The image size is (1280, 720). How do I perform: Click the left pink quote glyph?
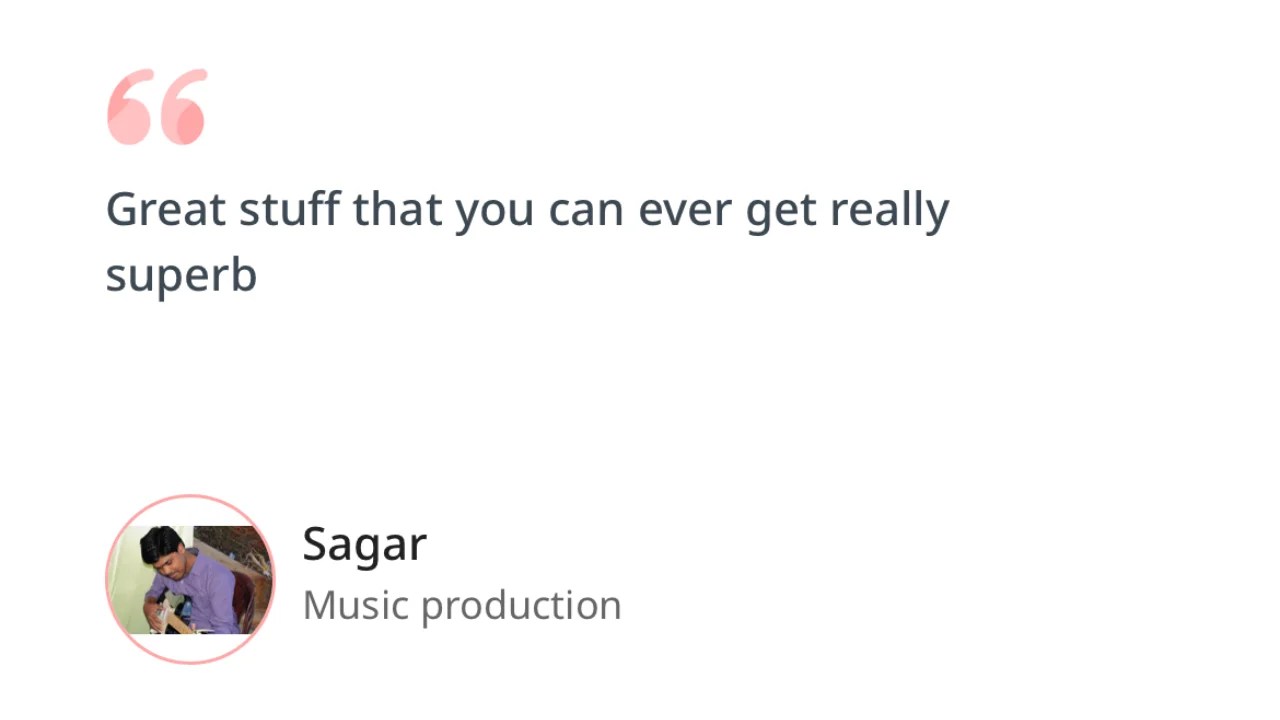[130, 107]
